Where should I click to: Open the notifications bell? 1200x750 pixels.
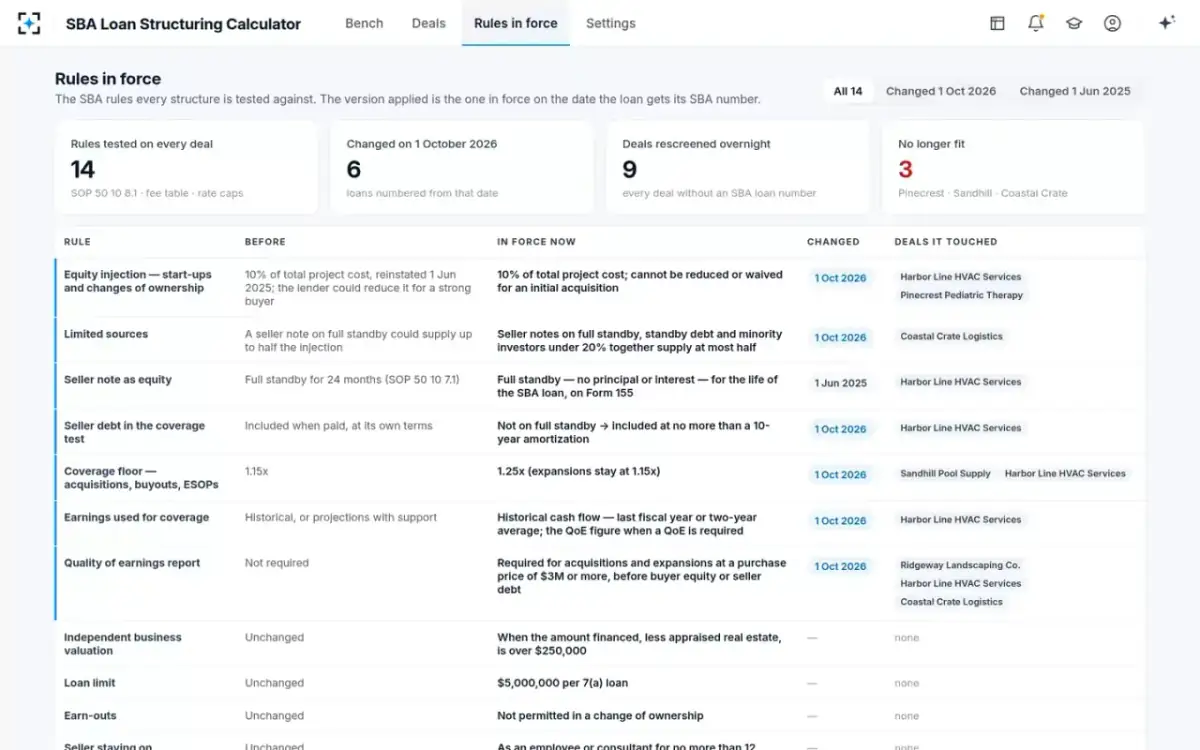click(1036, 23)
